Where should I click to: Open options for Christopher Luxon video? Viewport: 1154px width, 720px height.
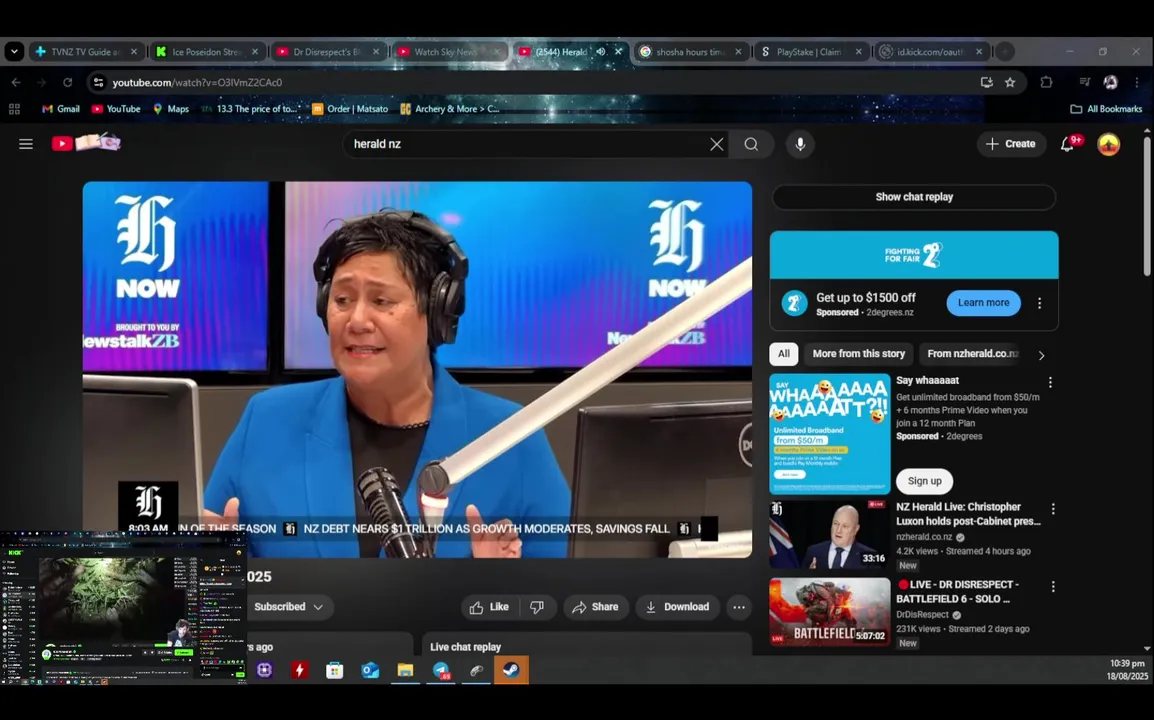[x=1053, y=509]
